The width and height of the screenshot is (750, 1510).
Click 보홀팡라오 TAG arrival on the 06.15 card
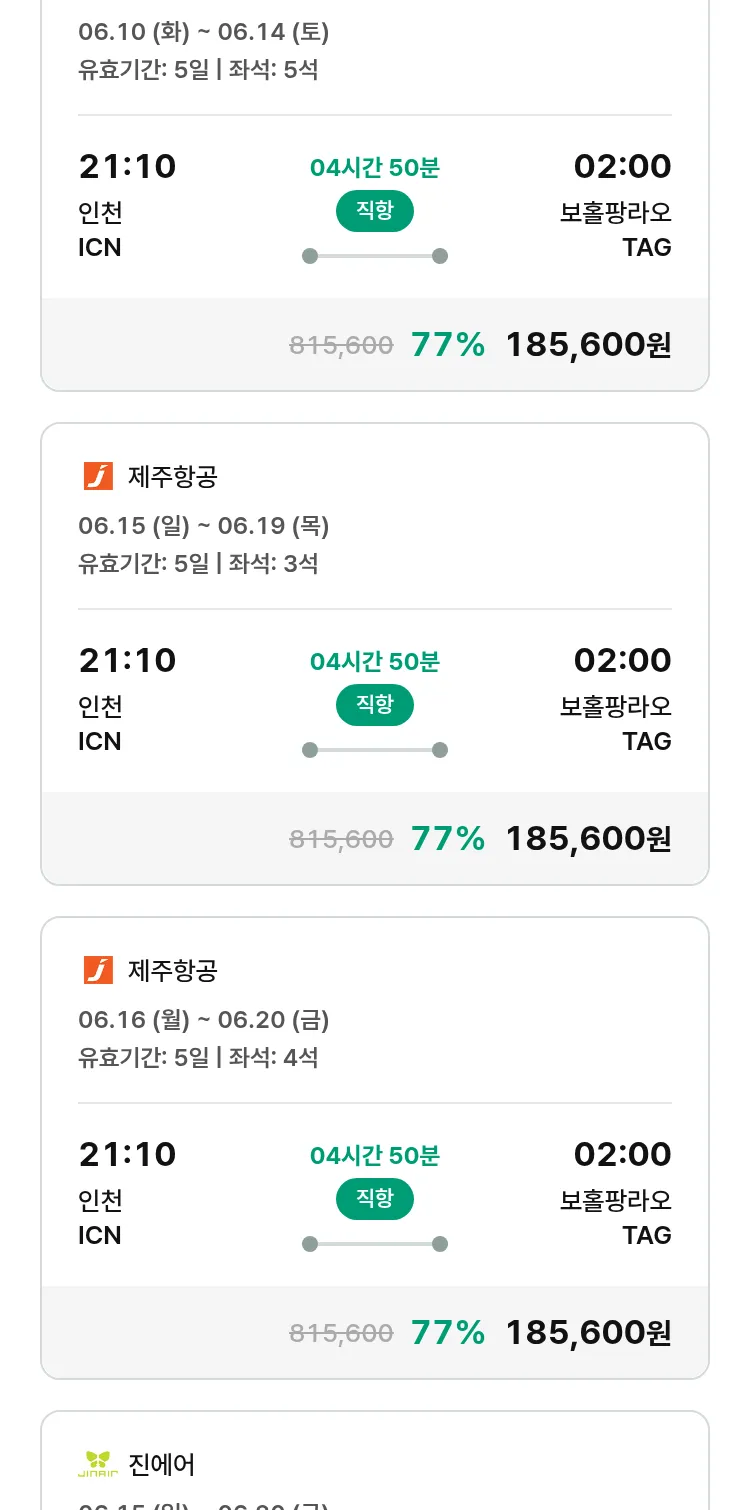tap(616, 723)
